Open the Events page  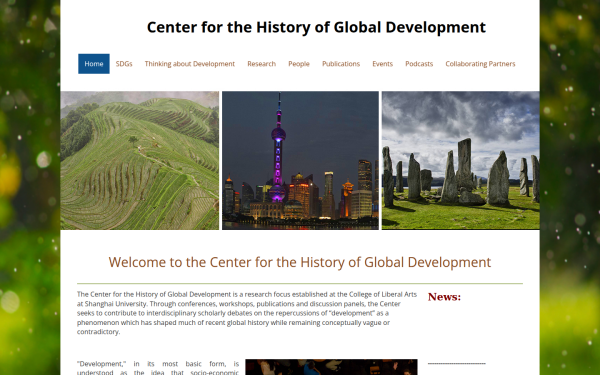click(382, 64)
